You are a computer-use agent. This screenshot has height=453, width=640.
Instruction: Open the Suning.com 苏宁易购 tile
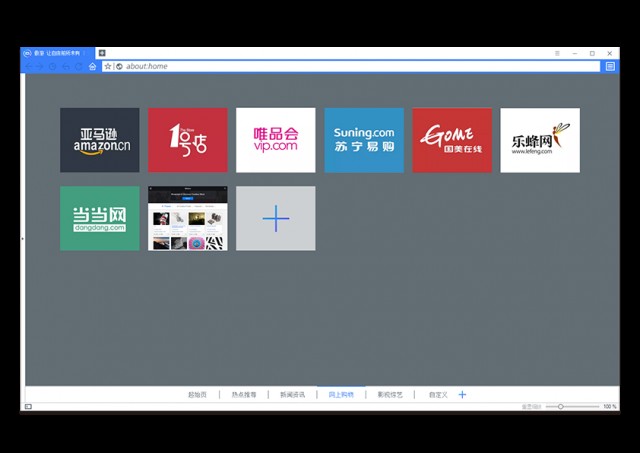coord(364,140)
